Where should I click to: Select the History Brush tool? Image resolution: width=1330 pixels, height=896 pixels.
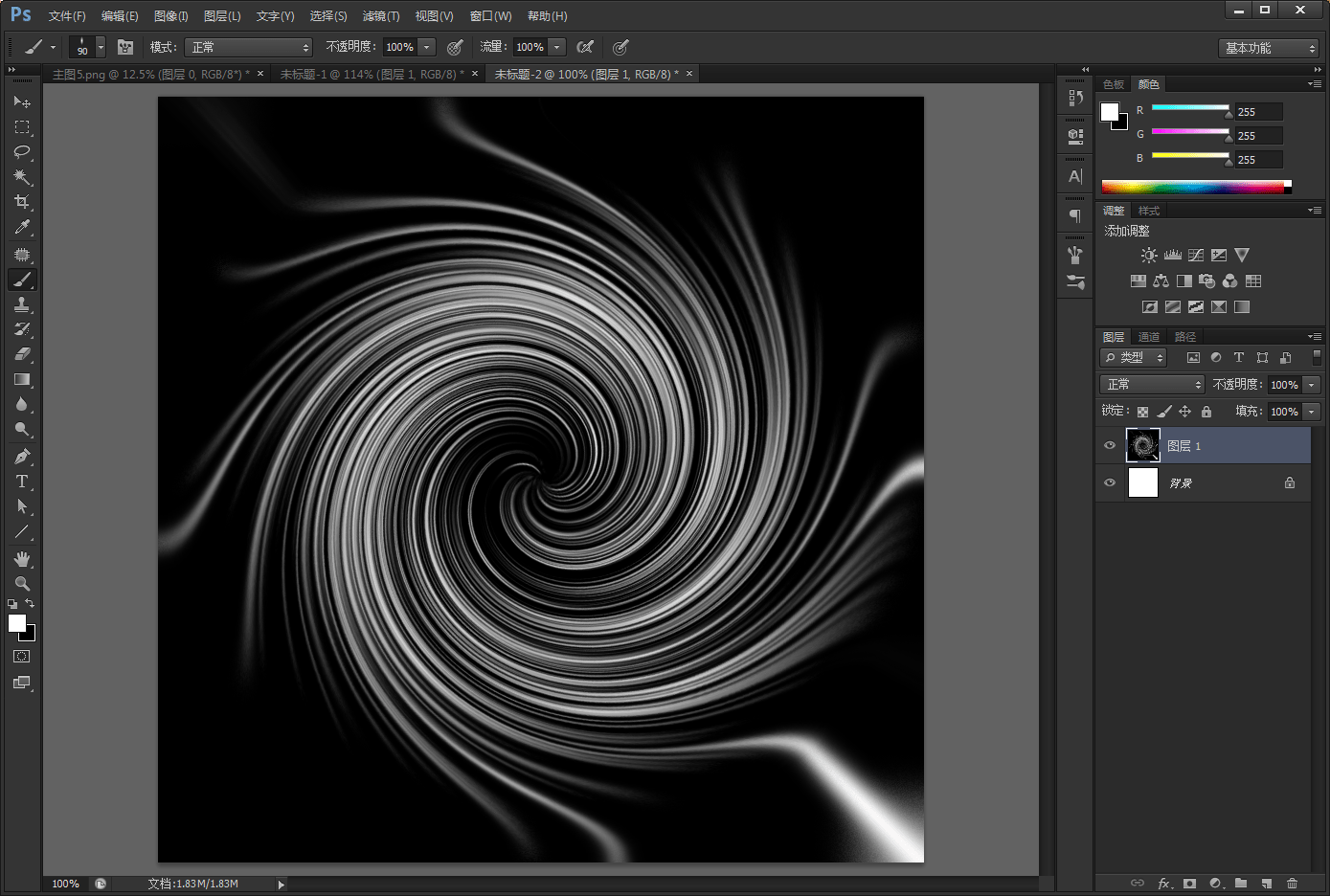tap(22, 329)
